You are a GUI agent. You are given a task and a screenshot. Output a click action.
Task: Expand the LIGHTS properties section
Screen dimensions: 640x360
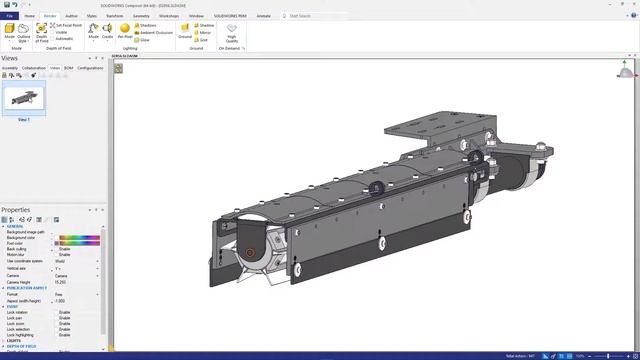click(x=3, y=340)
